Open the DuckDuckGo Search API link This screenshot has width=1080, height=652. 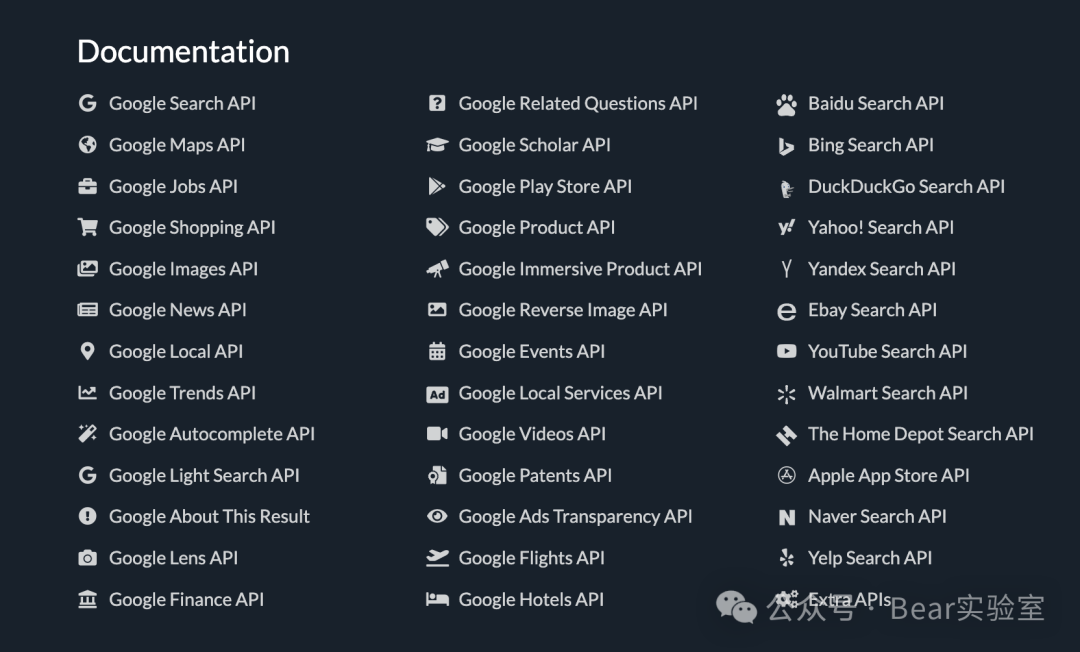[x=906, y=187]
